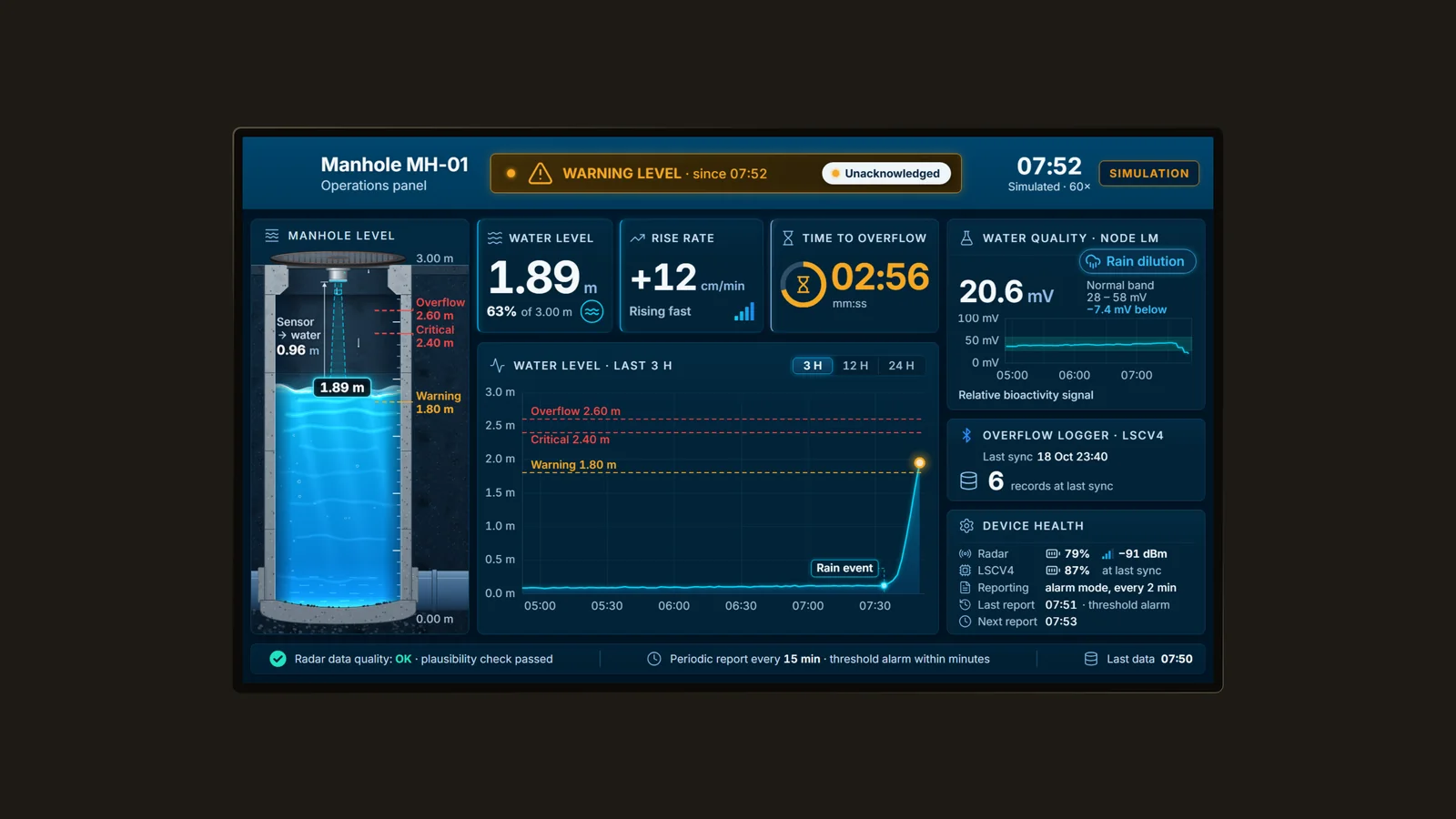Click the Time to Overflow hourglass header icon
This screenshot has height=819, width=1456.
tap(788, 238)
